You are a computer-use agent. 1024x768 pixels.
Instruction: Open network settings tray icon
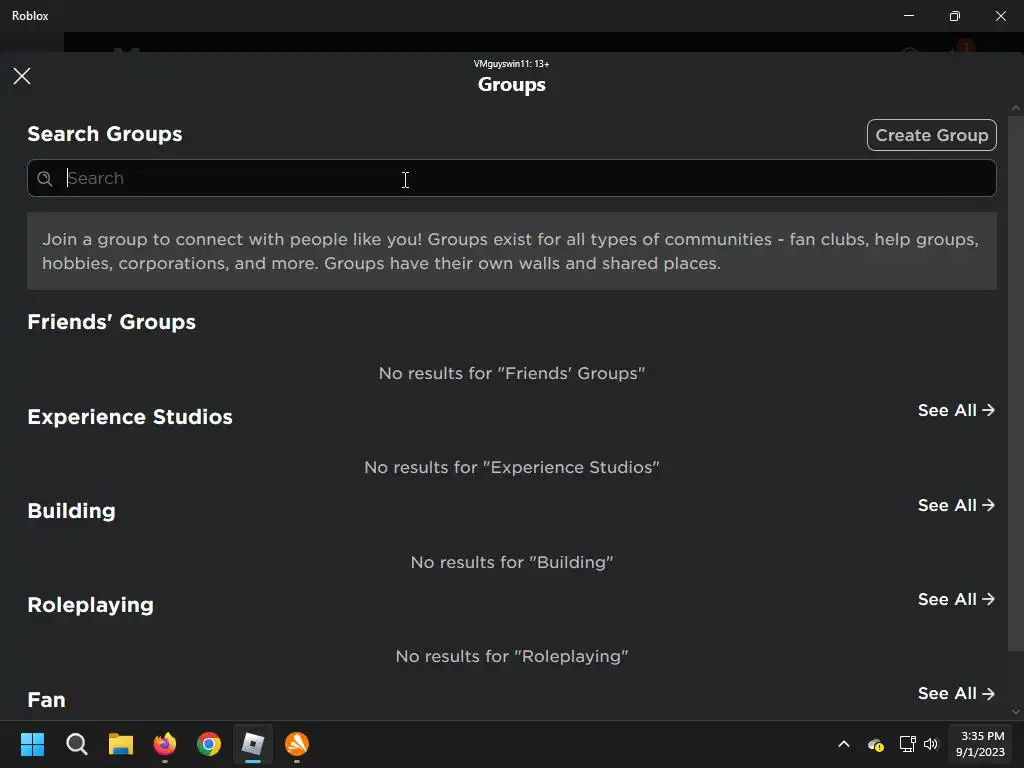pos(907,744)
